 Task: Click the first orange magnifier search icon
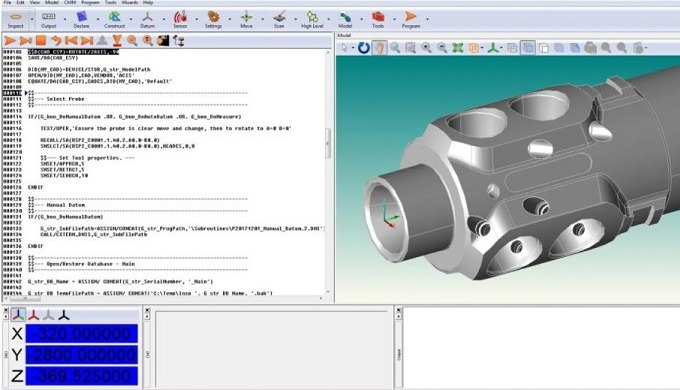point(132,41)
